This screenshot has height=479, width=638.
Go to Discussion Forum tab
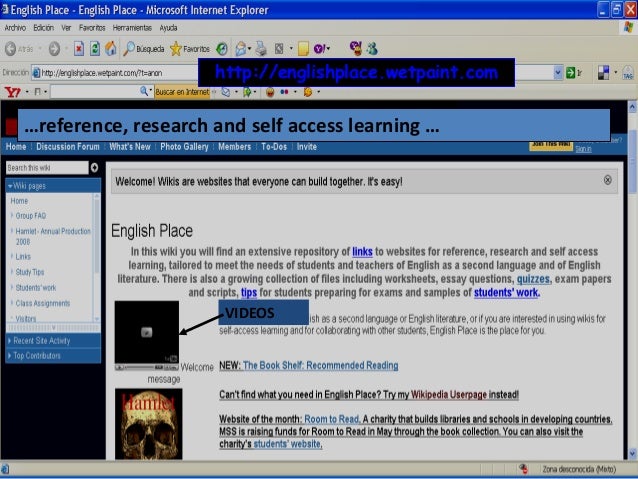[68, 147]
